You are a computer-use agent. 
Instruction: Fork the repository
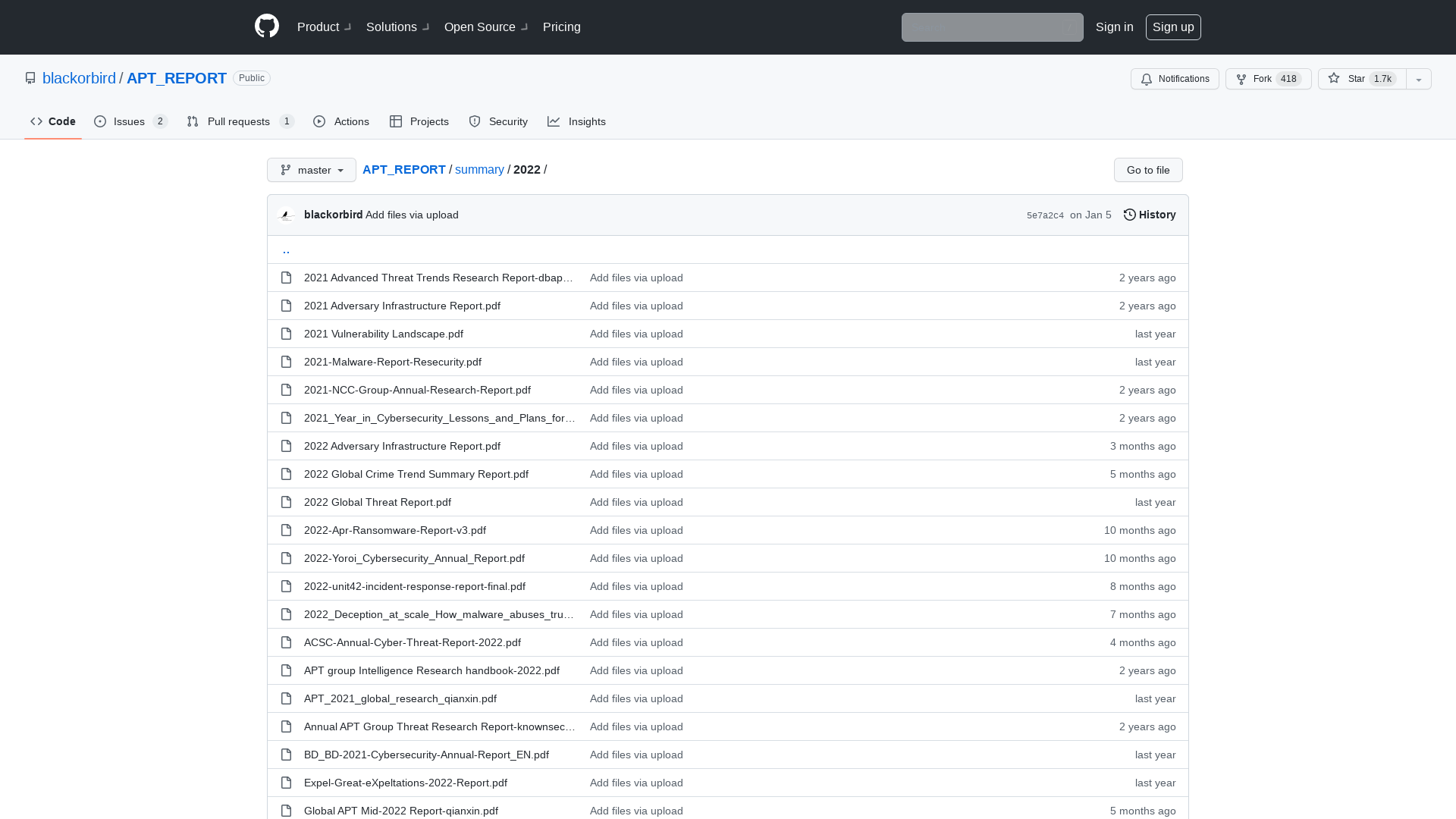(x=1269, y=79)
